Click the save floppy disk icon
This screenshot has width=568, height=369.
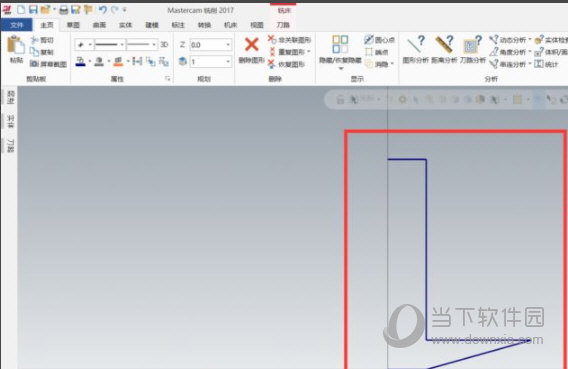(x=33, y=10)
